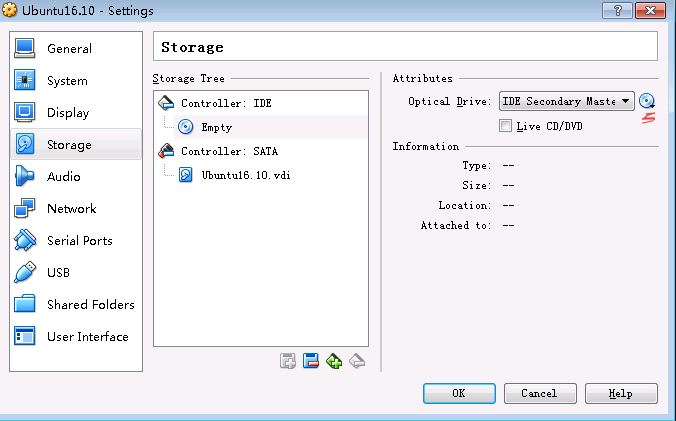Select Serial Ports category

point(76,240)
